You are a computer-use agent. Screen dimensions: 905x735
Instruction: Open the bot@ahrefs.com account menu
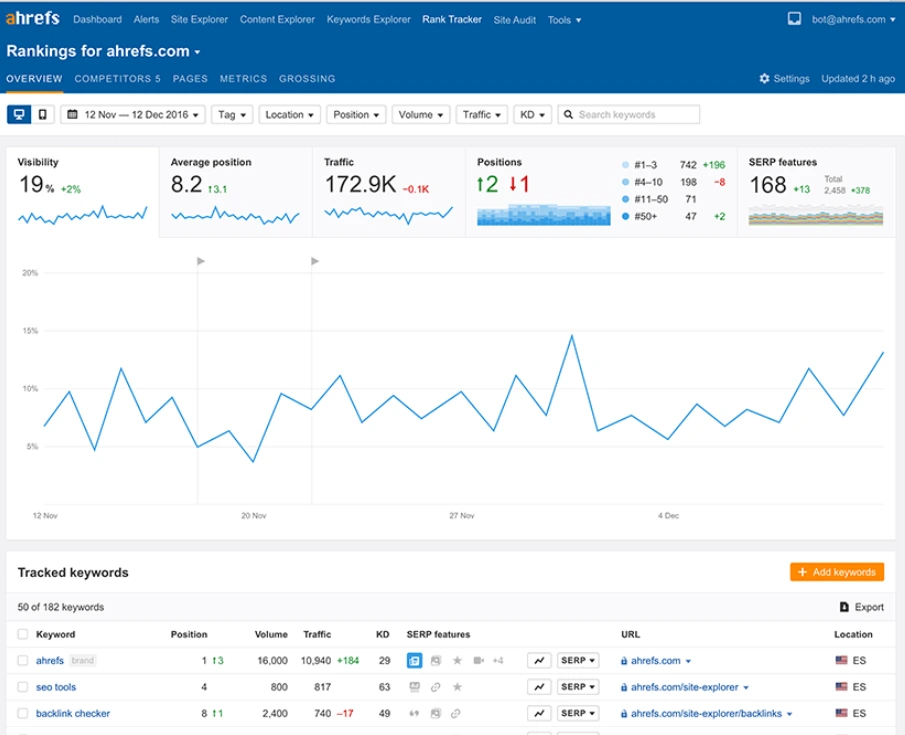[854, 19]
